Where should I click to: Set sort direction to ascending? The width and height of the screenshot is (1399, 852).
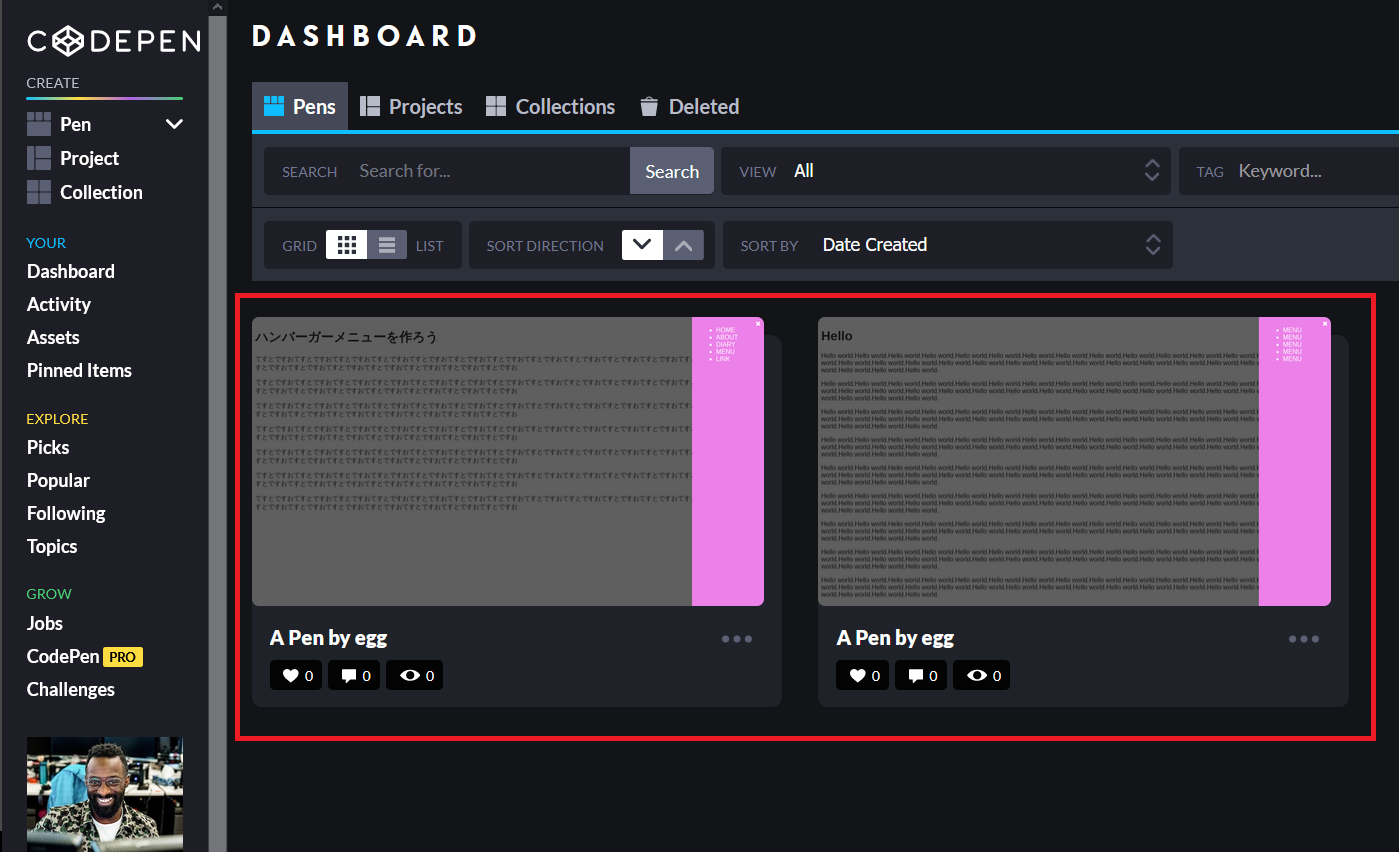pyautogui.click(x=683, y=245)
